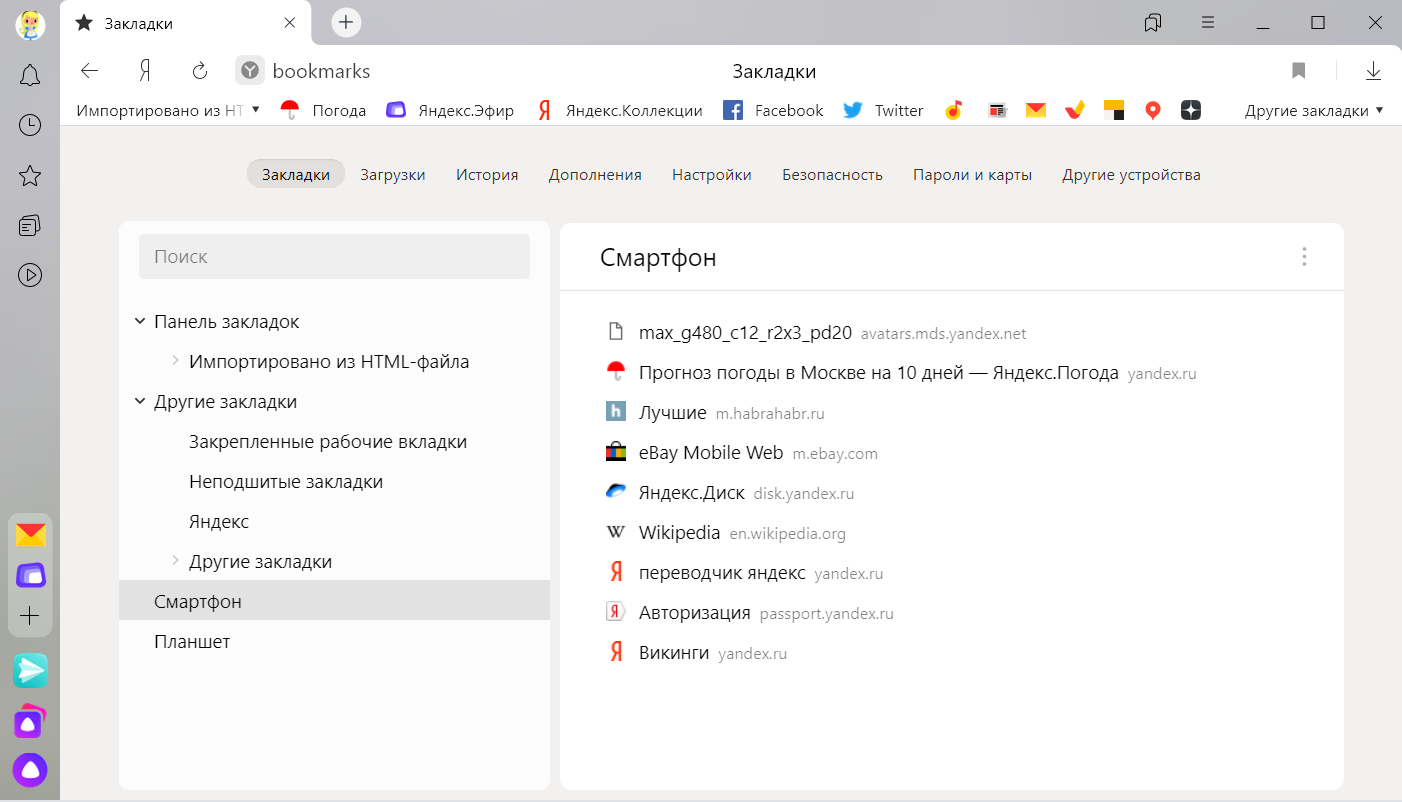Select the Закладки navigation tab
Image resolution: width=1402 pixels, height=802 pixels.
296,174
